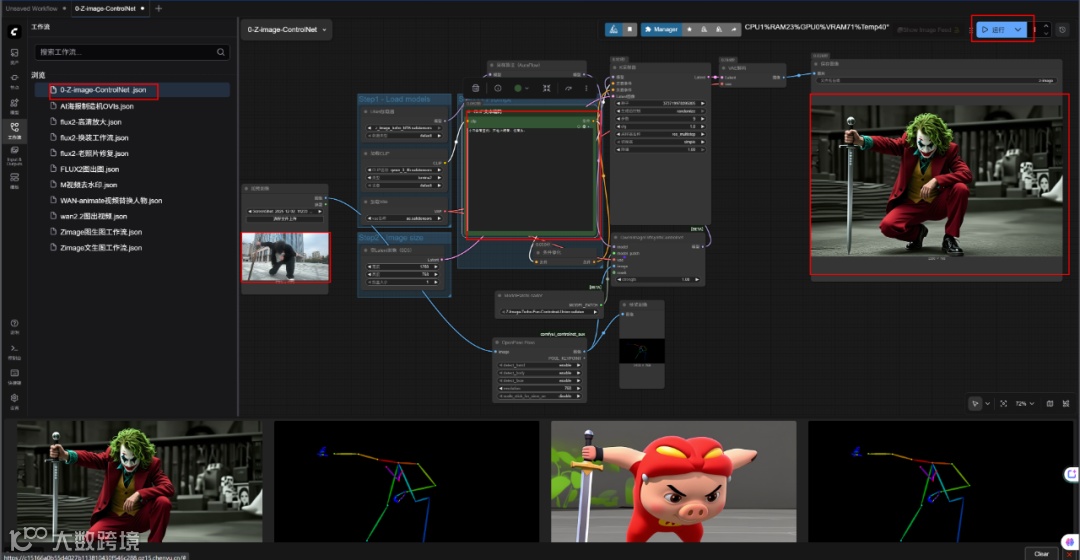Open the model library sidebar icon

tap(14, 105)
